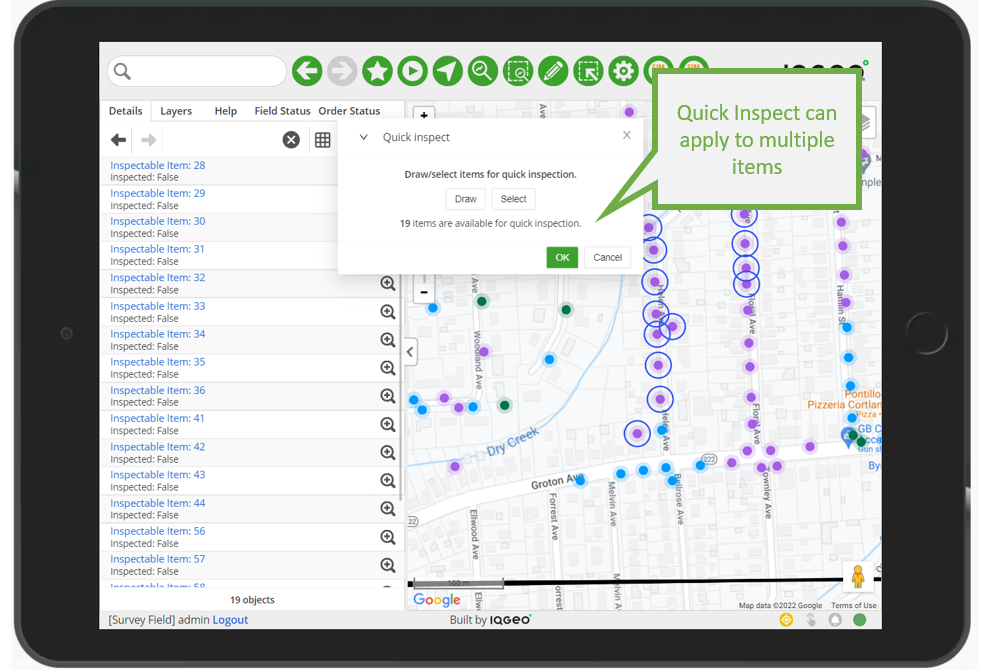Zoom to Inspectable Item 33
The image size is (999, 670).
387,311
